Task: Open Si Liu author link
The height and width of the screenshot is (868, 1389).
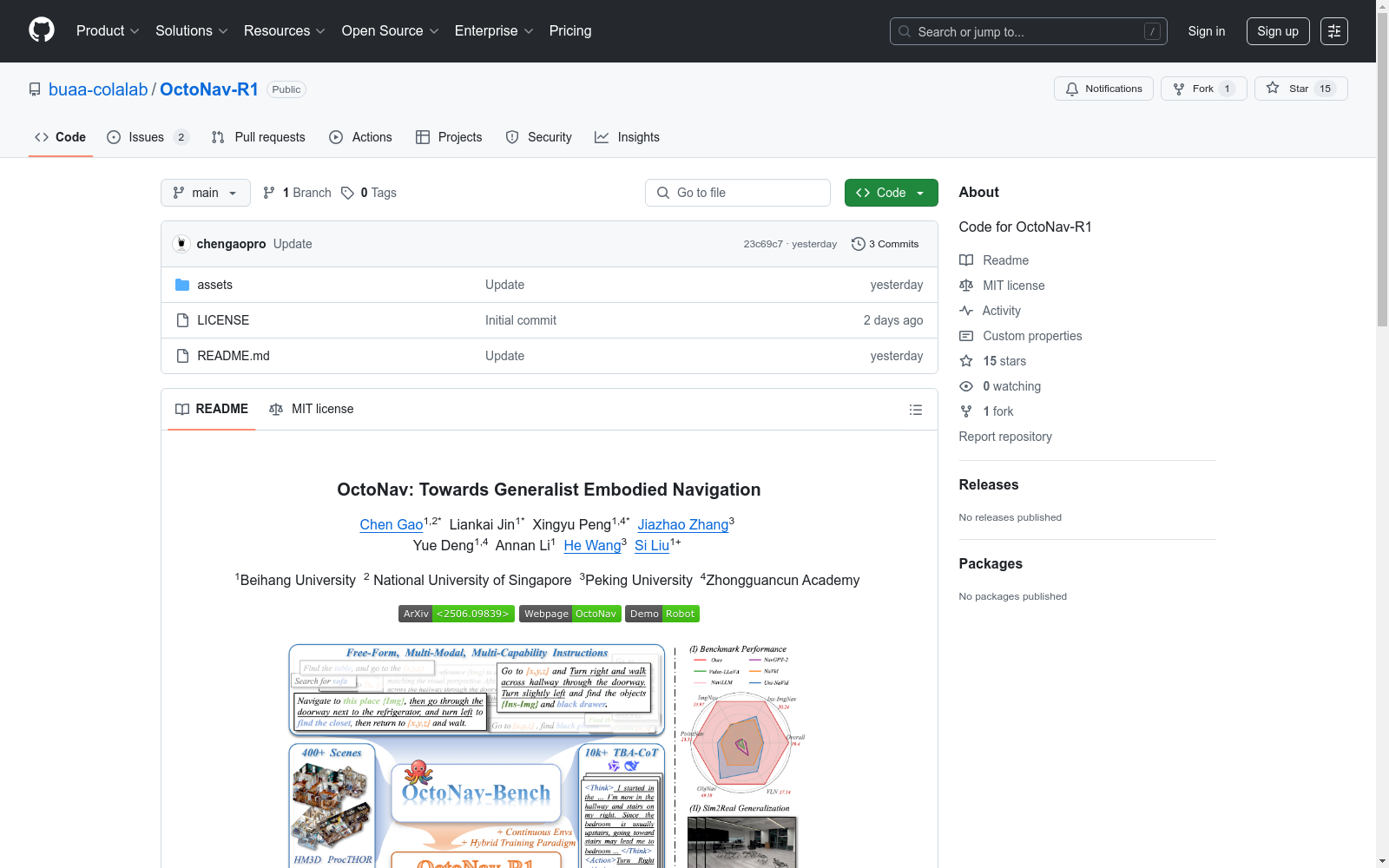Action: coord(652,545)
